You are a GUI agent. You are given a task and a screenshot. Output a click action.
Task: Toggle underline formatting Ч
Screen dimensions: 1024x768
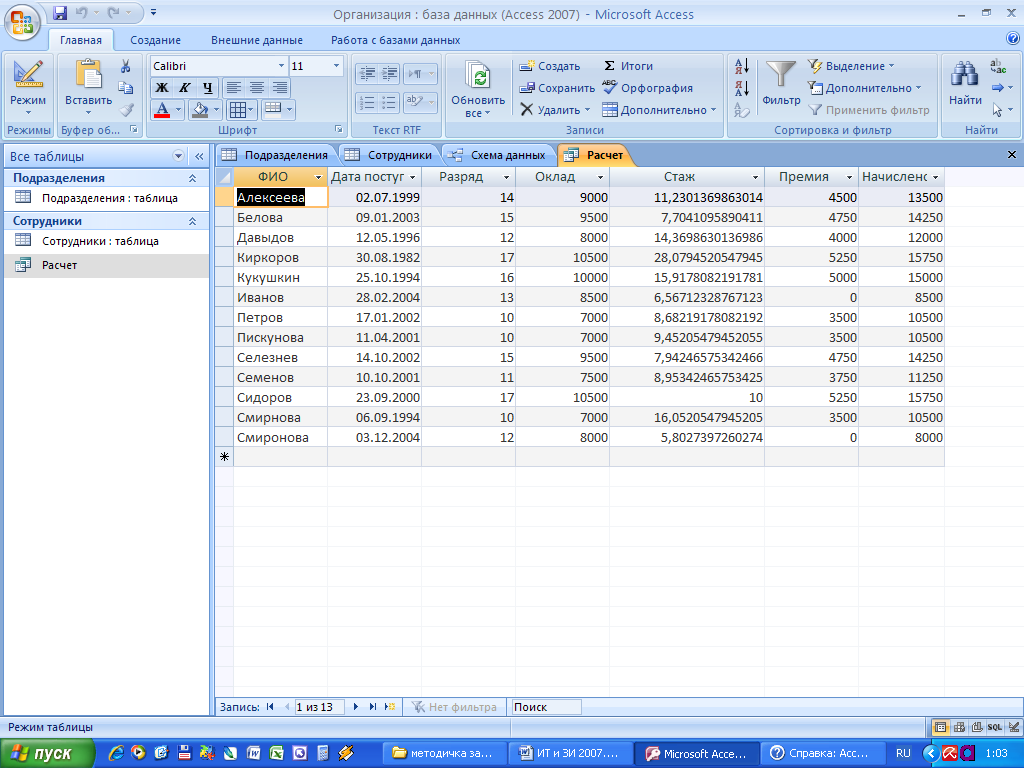208,88
